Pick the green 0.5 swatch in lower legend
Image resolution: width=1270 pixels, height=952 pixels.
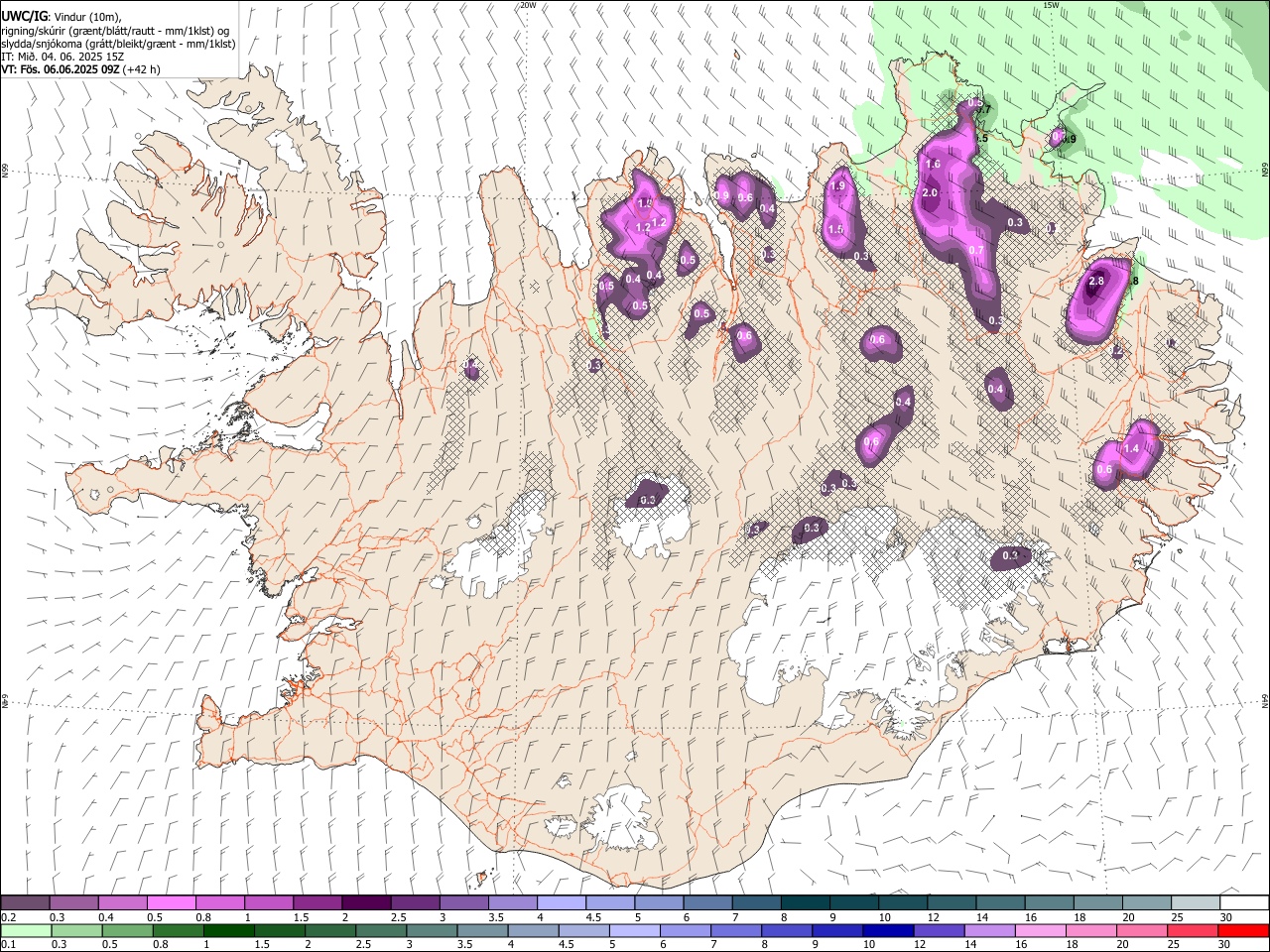click(x=128, y=930)
